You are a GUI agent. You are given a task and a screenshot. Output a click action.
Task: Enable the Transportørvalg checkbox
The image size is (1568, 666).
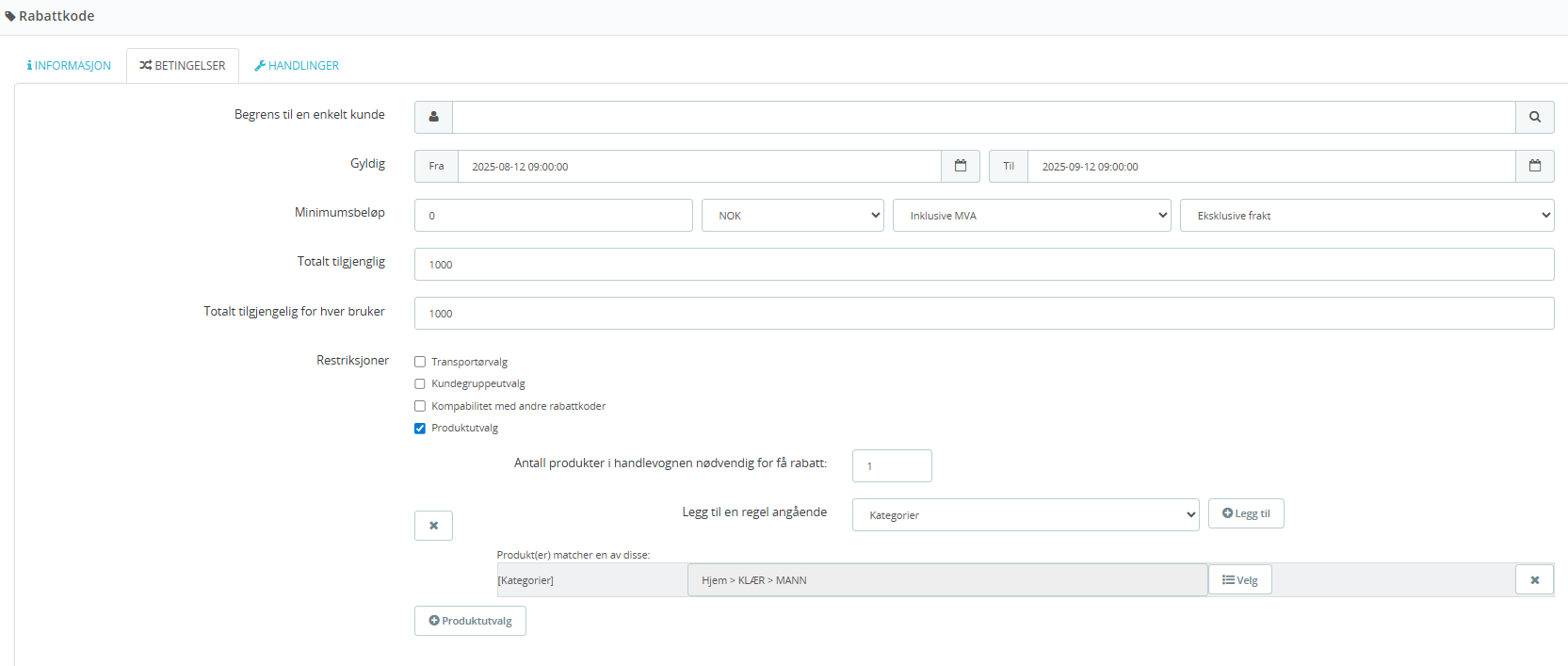tap(420, 362)
